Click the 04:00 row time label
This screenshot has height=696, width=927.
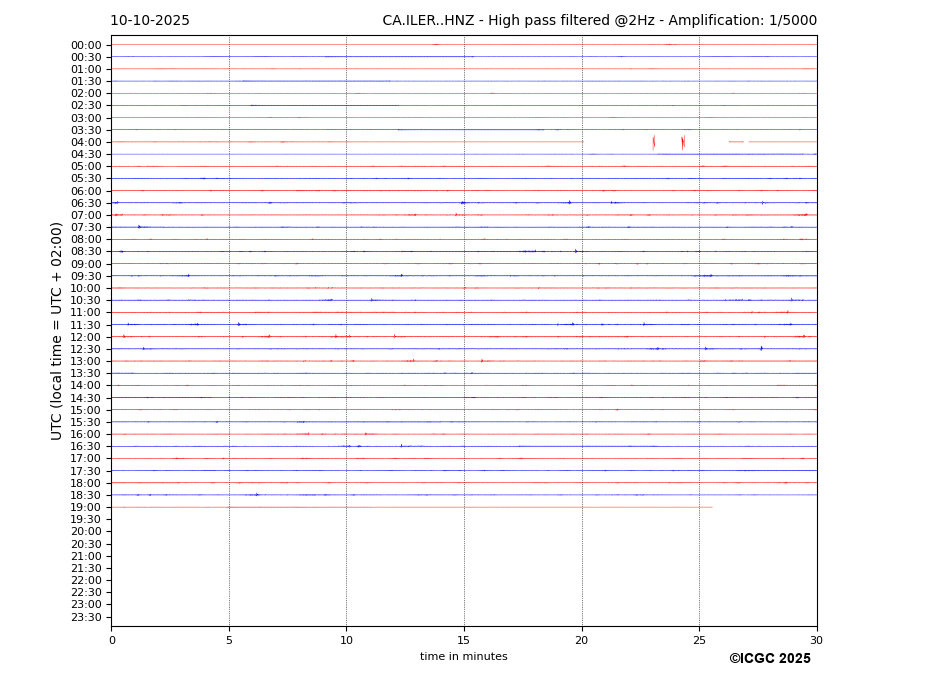86,142
